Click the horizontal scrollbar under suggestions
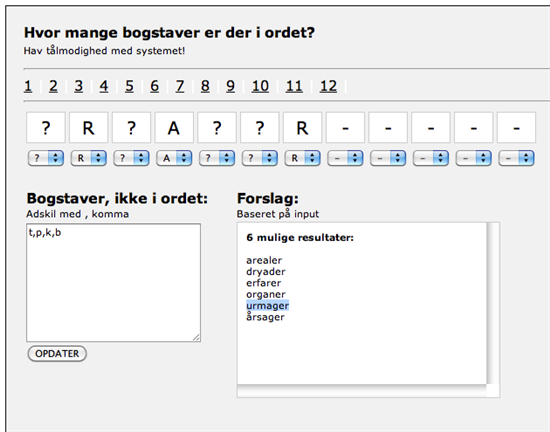 point(362,391)
